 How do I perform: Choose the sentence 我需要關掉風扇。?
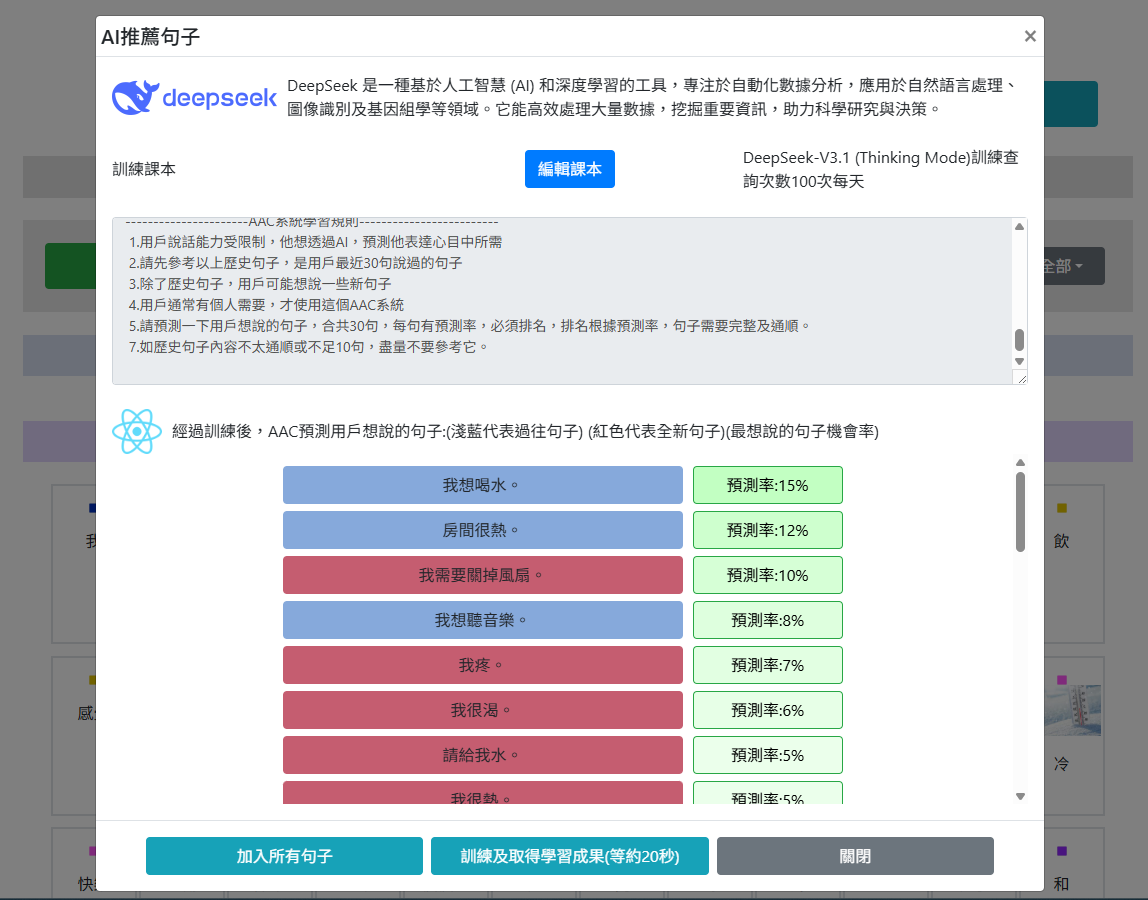(482, 575)
